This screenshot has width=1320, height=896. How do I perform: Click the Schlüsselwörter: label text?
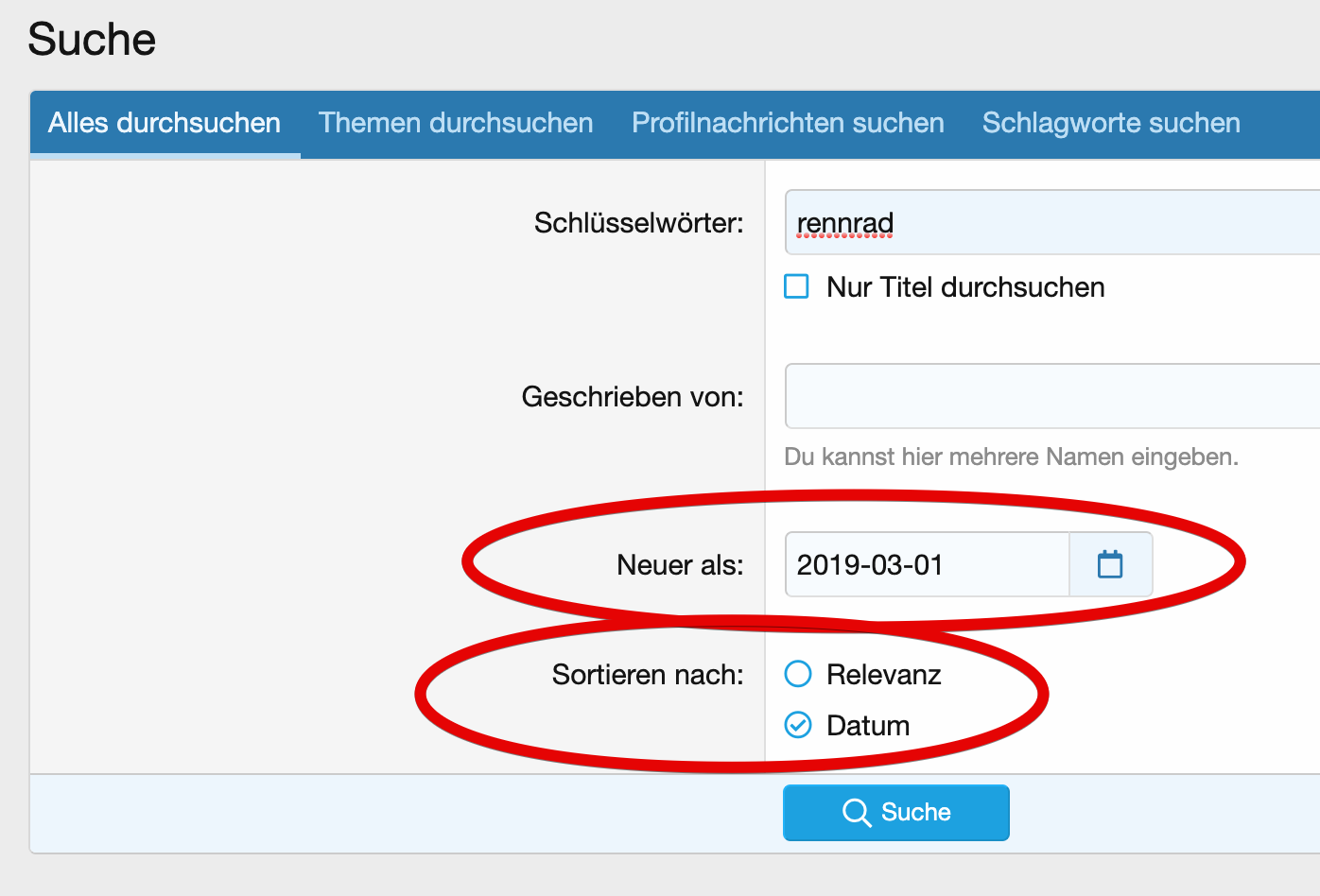[x=638, y=223]
